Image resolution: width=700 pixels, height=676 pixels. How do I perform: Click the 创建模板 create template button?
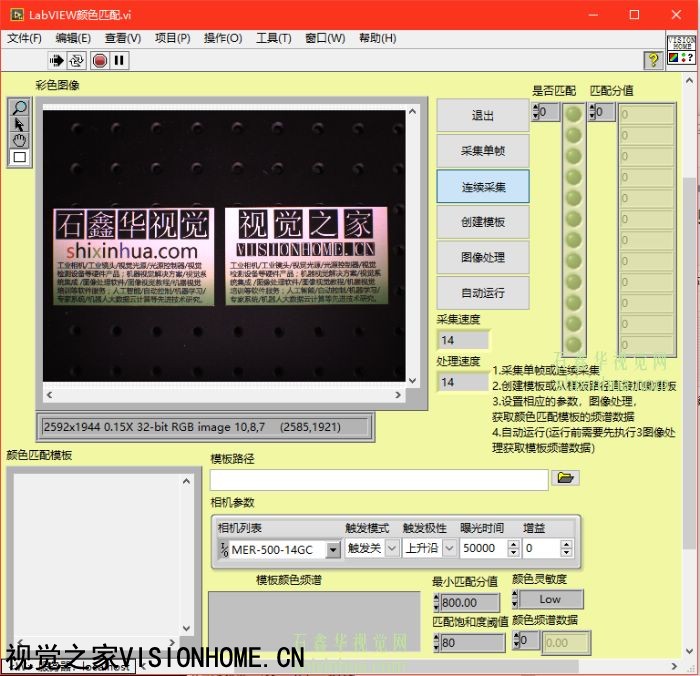(483, 222)
